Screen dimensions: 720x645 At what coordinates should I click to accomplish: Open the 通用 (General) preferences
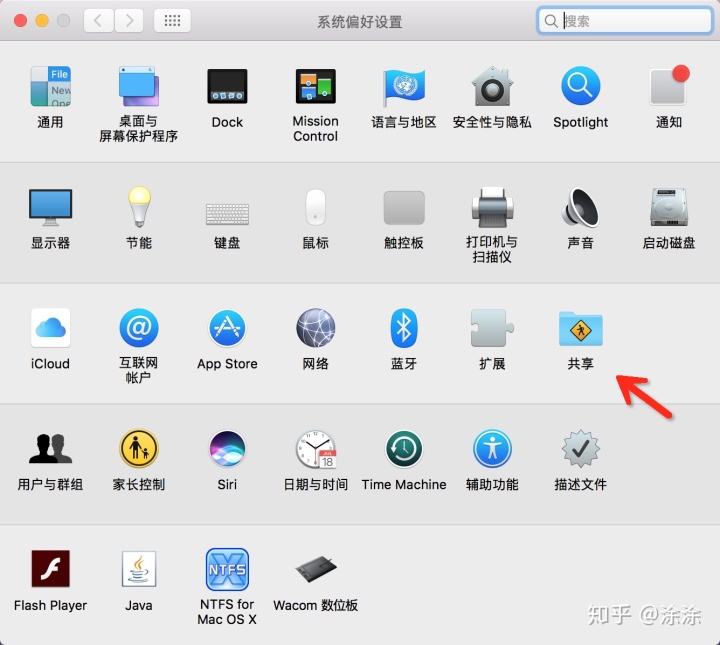pos(51,86)
